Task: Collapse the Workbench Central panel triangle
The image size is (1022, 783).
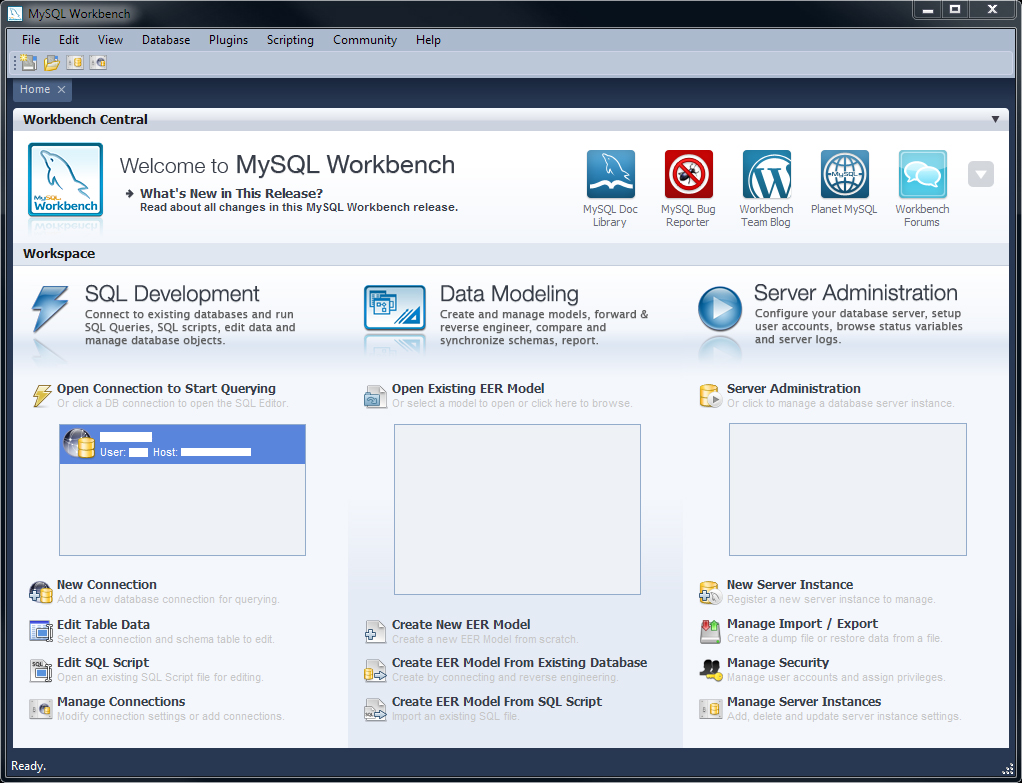Action: pos(995,119)
